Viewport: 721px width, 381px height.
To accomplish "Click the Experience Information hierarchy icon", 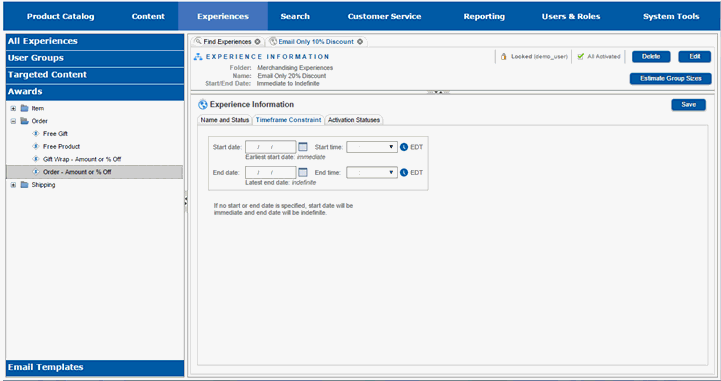I will coord(198,57).
